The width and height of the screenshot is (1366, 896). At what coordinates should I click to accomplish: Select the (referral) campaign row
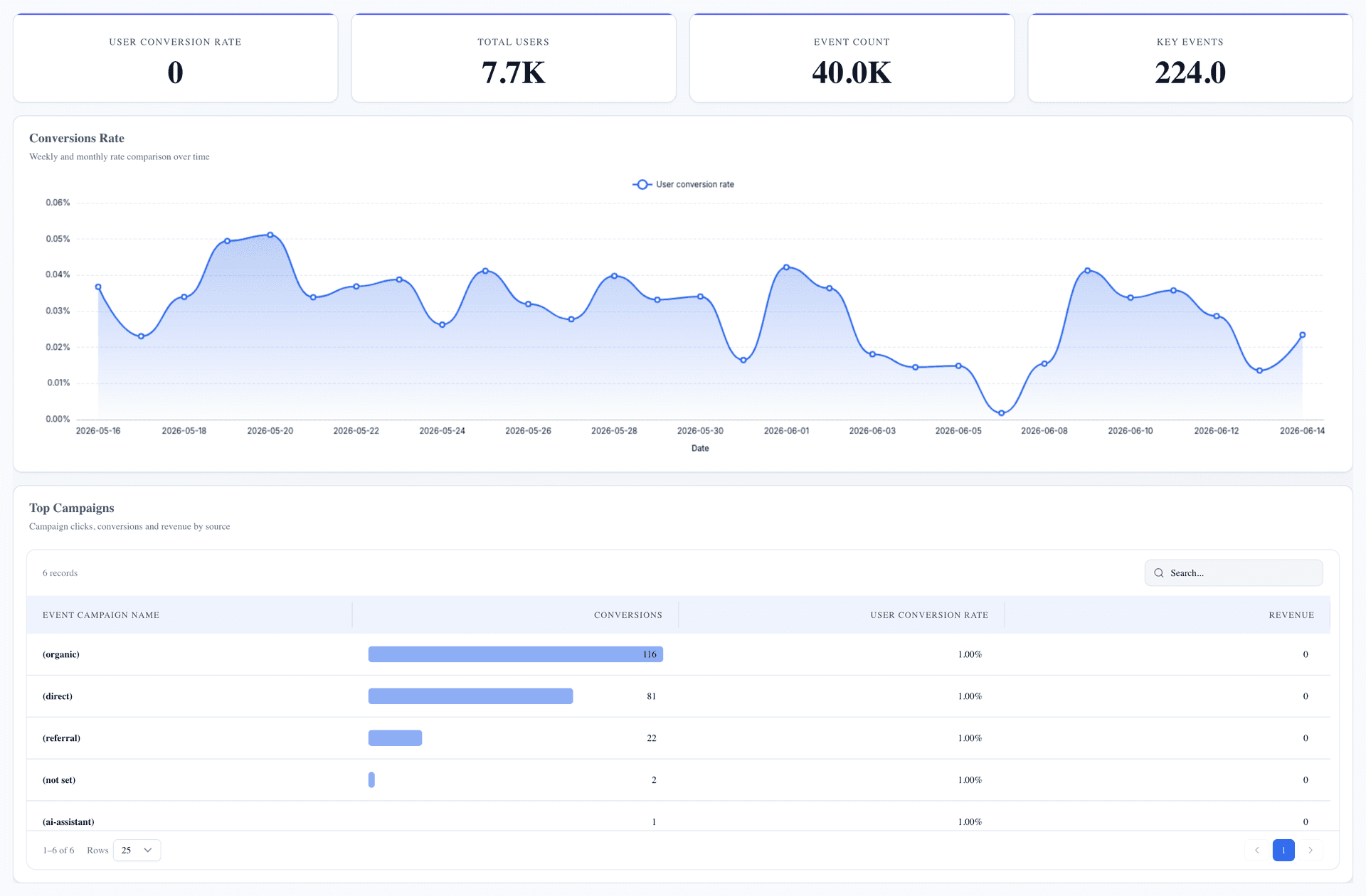pyautogui.click(x=678, y=738)
